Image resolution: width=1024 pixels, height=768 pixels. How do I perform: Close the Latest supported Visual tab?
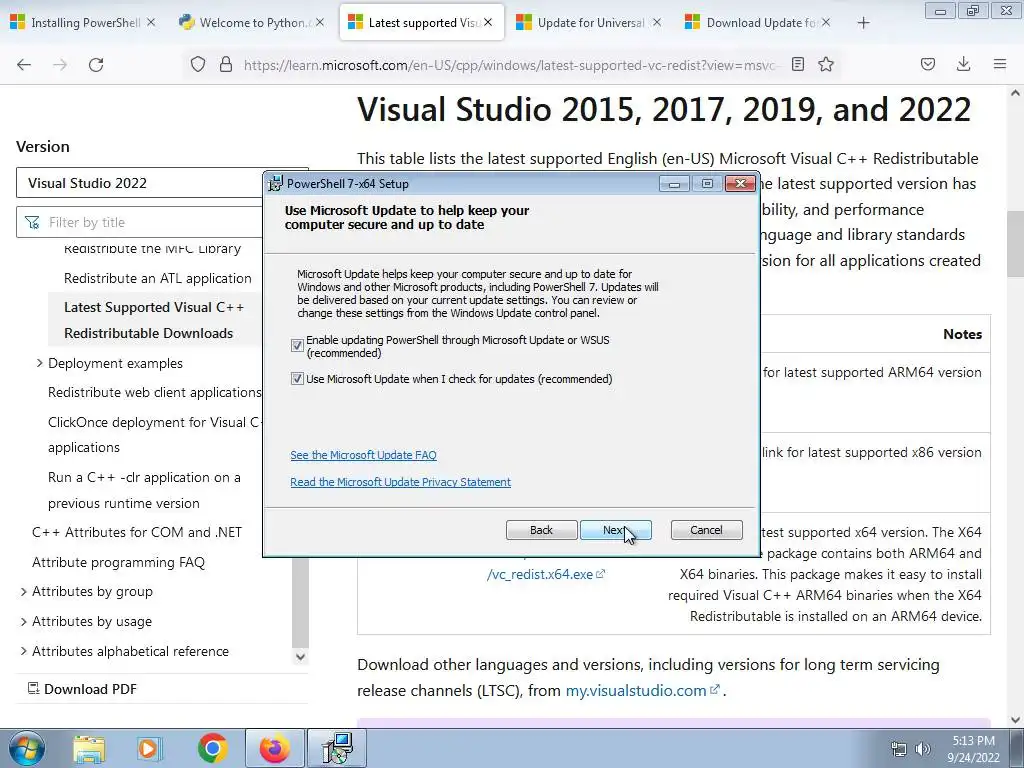coord(488,22)
